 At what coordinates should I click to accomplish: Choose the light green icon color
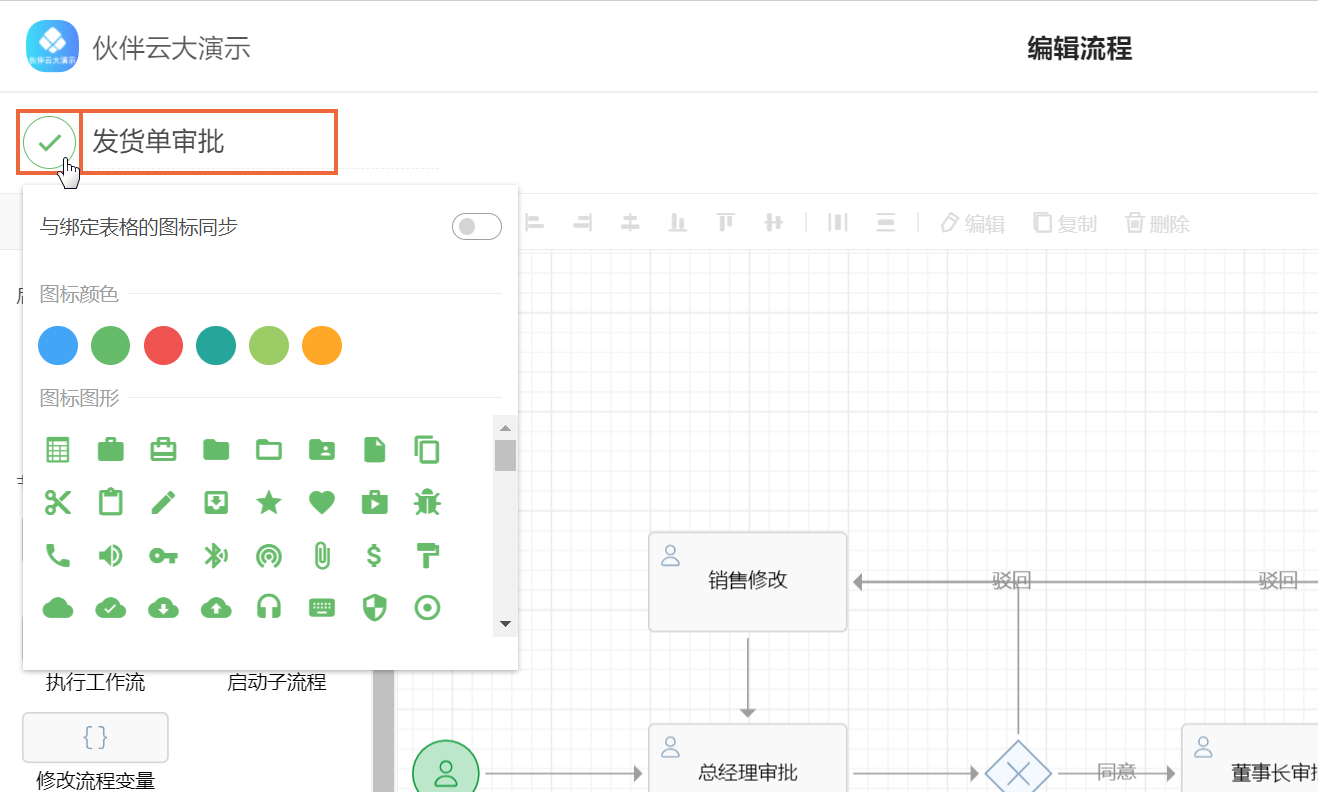click(269, 345)
